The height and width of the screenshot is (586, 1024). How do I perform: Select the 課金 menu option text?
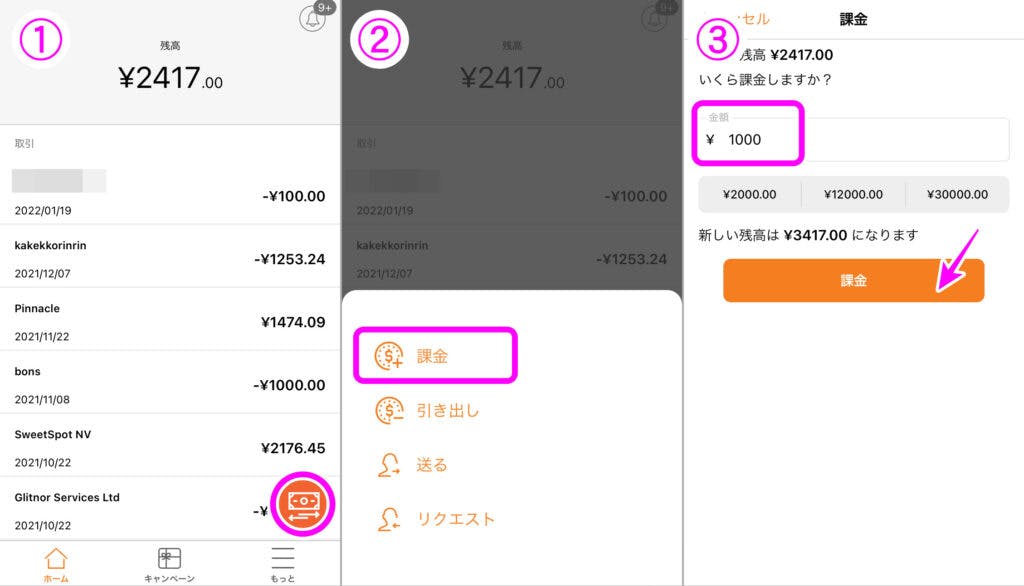[x=432, y=356]
